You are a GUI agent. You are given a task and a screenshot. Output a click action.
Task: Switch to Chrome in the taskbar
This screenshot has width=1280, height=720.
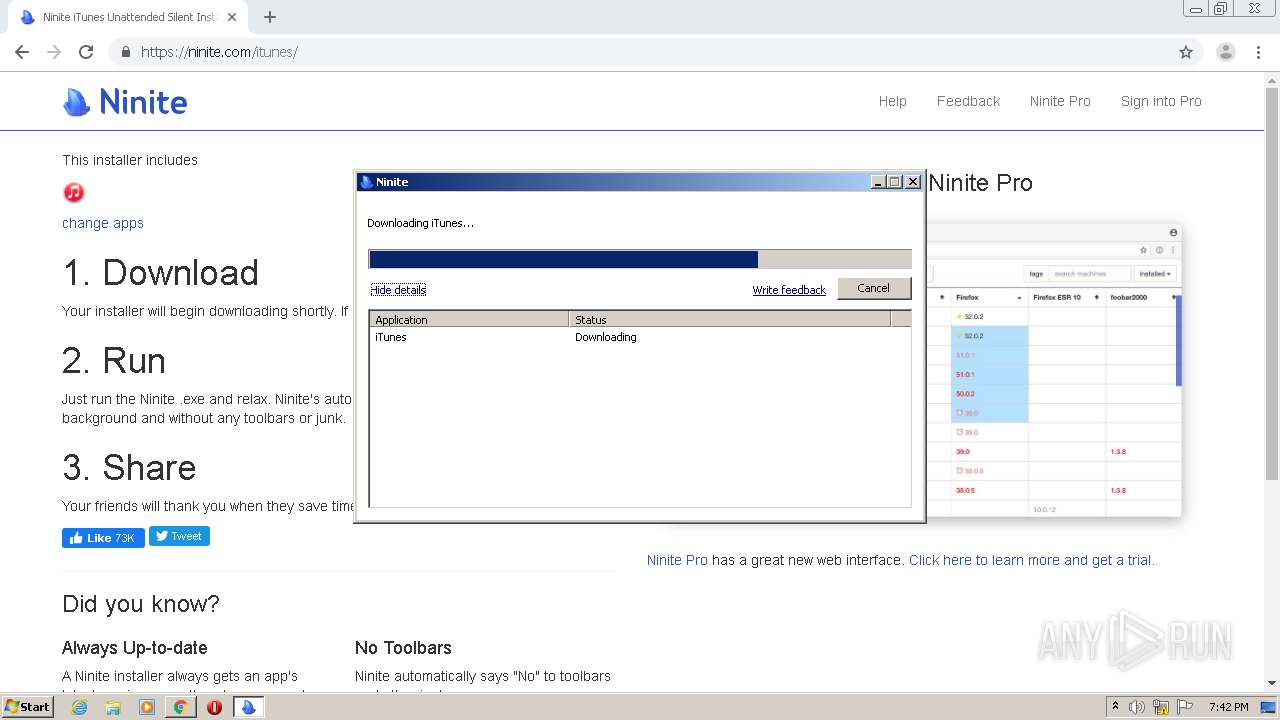click(180, 707)
